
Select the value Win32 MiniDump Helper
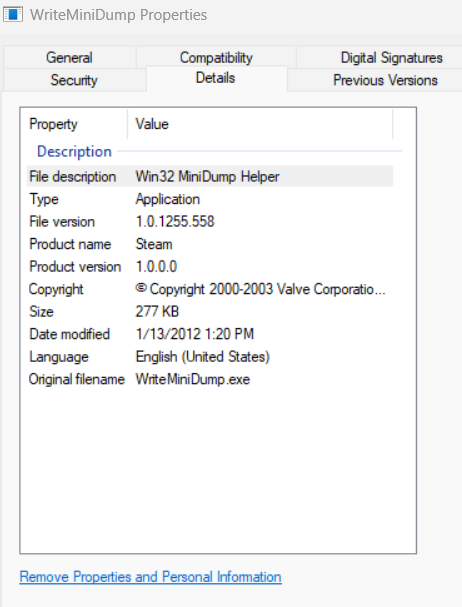[208, 177]
